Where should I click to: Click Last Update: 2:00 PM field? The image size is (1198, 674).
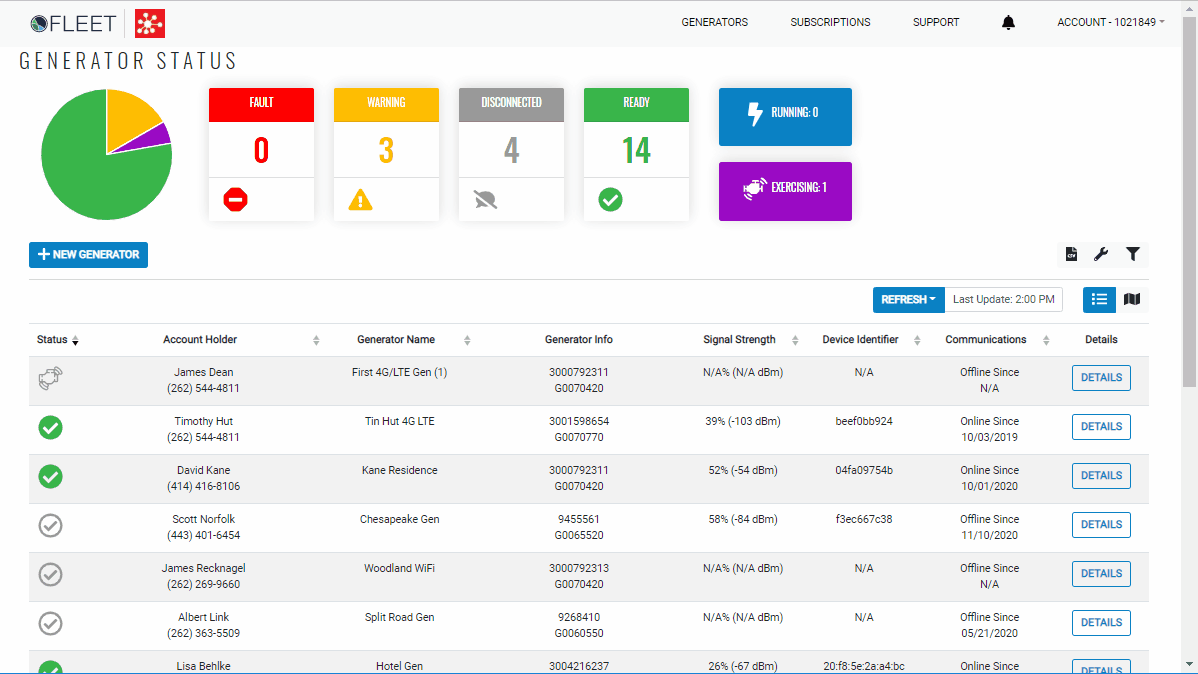coord(1004,300)
